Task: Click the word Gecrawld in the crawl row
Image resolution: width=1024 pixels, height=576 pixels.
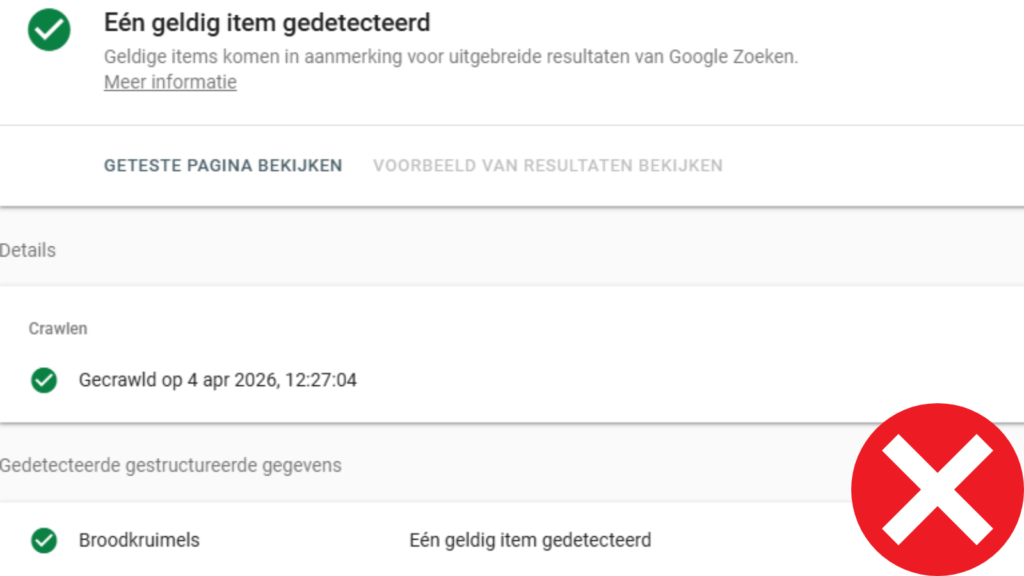Action: (x=118, y=380)
